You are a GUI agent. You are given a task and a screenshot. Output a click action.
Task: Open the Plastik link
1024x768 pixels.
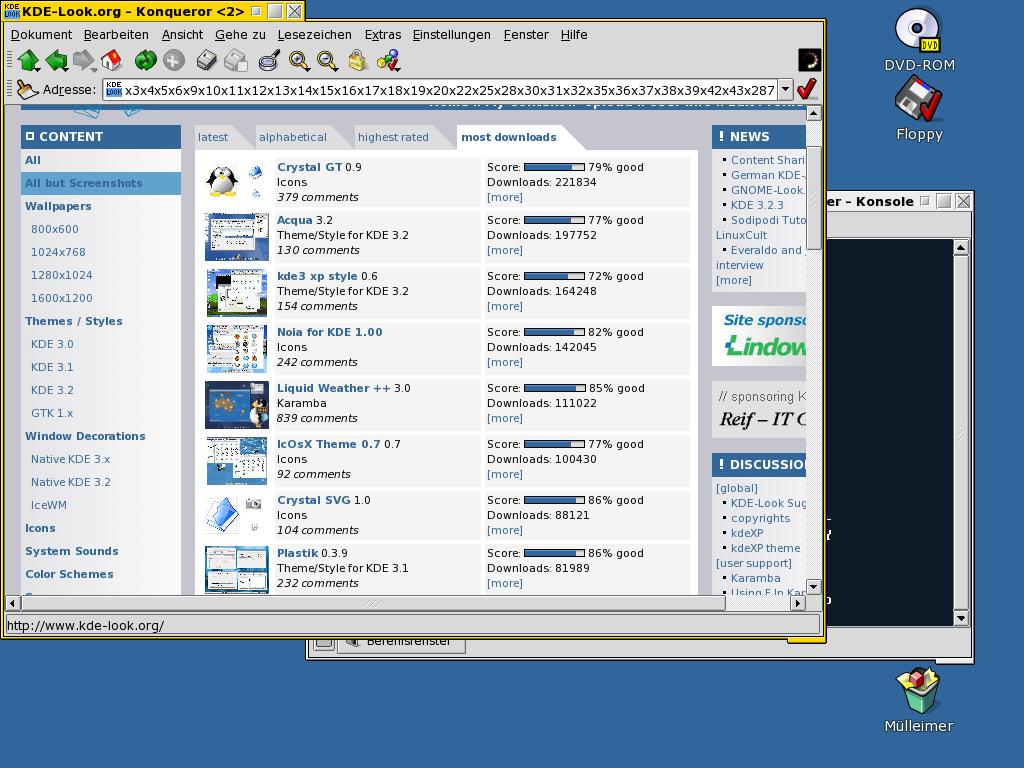pyautogui.click(x=297, y=553)
